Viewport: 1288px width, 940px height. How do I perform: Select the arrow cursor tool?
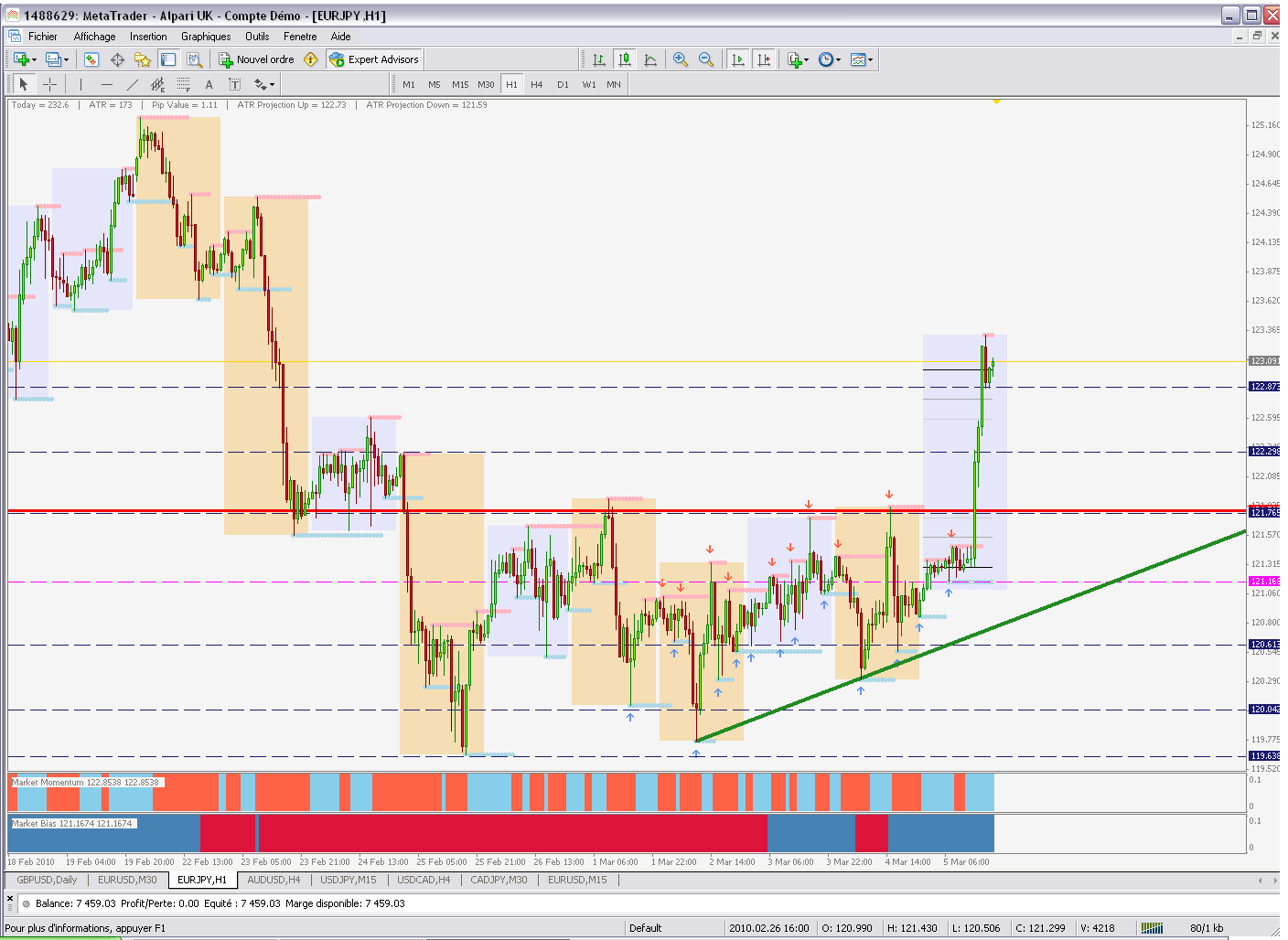[x=24, y=84]
